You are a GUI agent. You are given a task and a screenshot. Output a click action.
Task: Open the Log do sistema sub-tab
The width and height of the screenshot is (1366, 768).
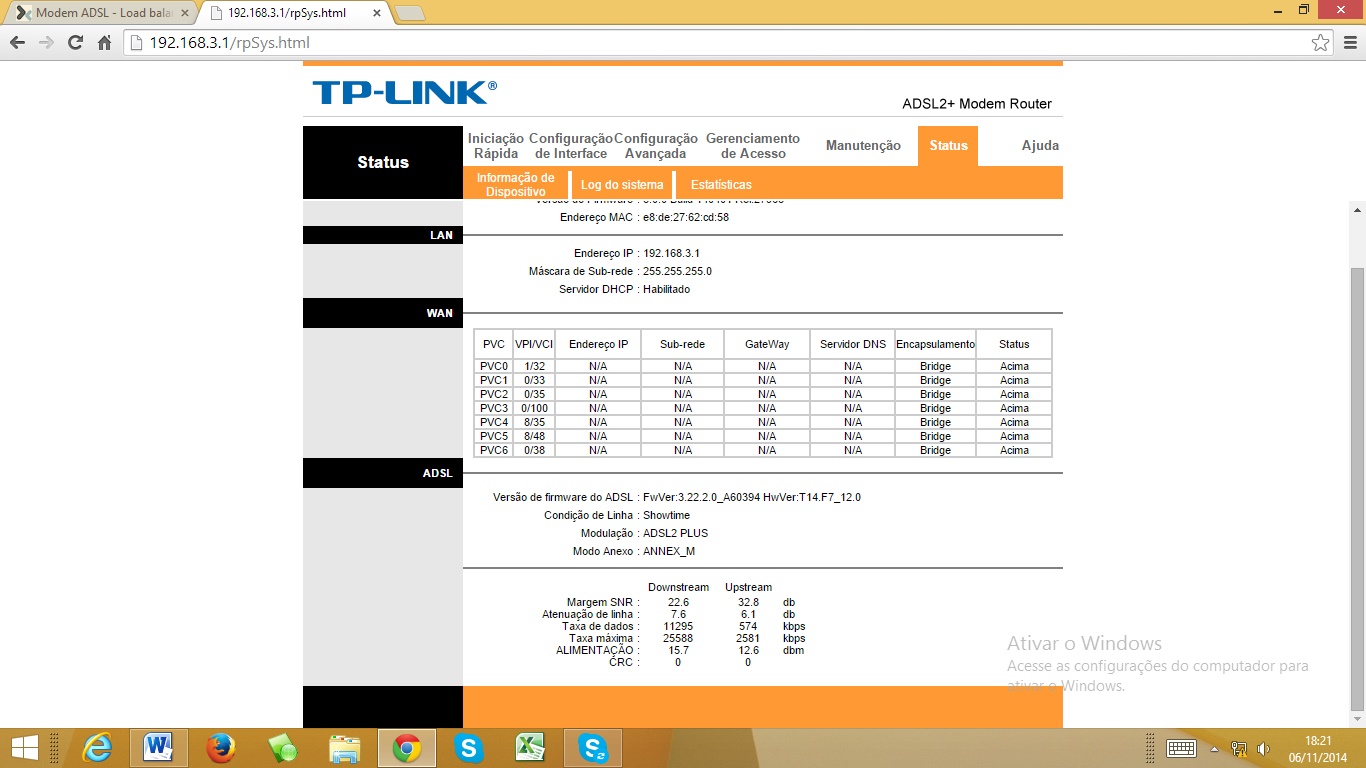point(622,185)
